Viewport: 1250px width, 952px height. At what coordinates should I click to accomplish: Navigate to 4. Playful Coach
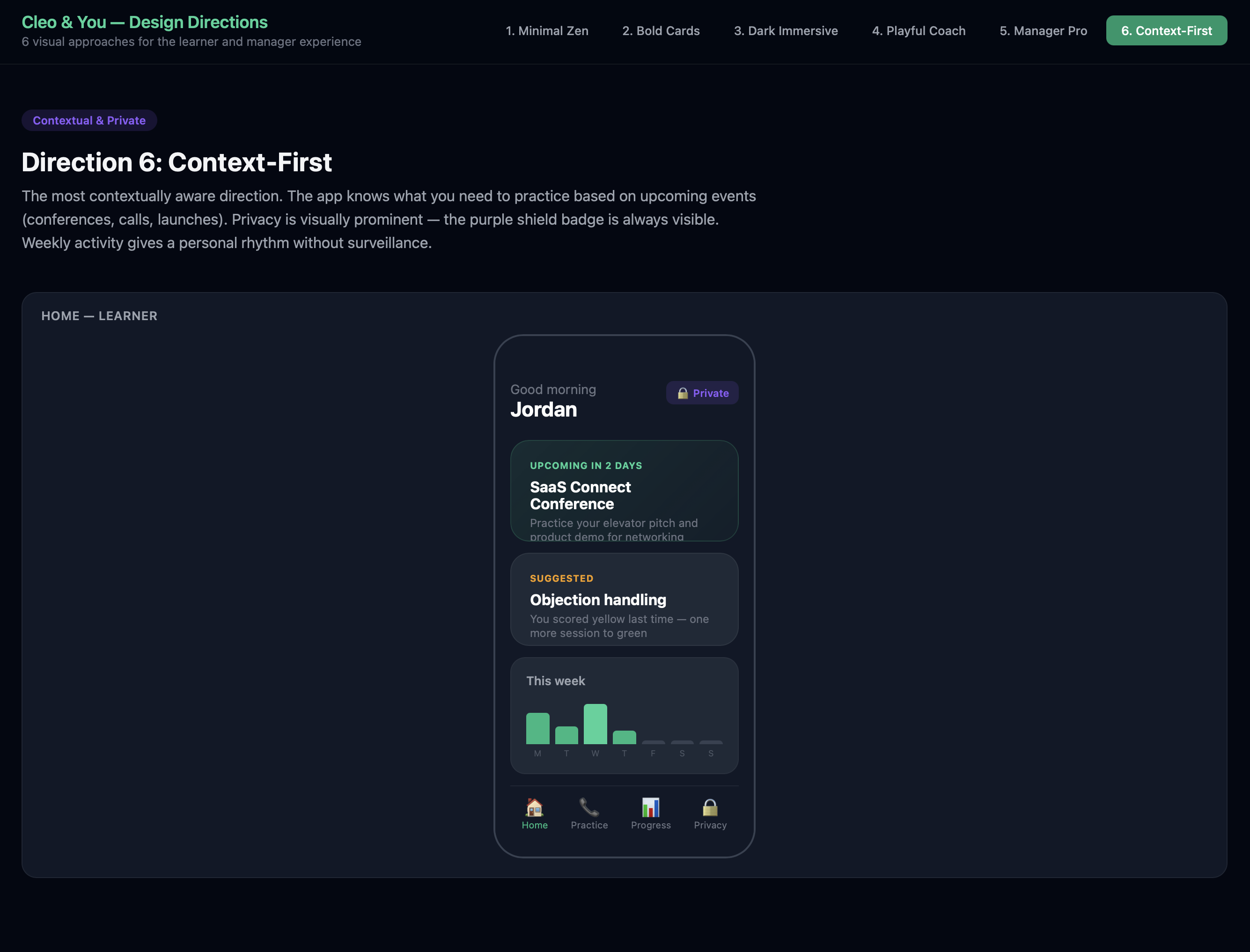pyautogui.click(x=919, y=30)
